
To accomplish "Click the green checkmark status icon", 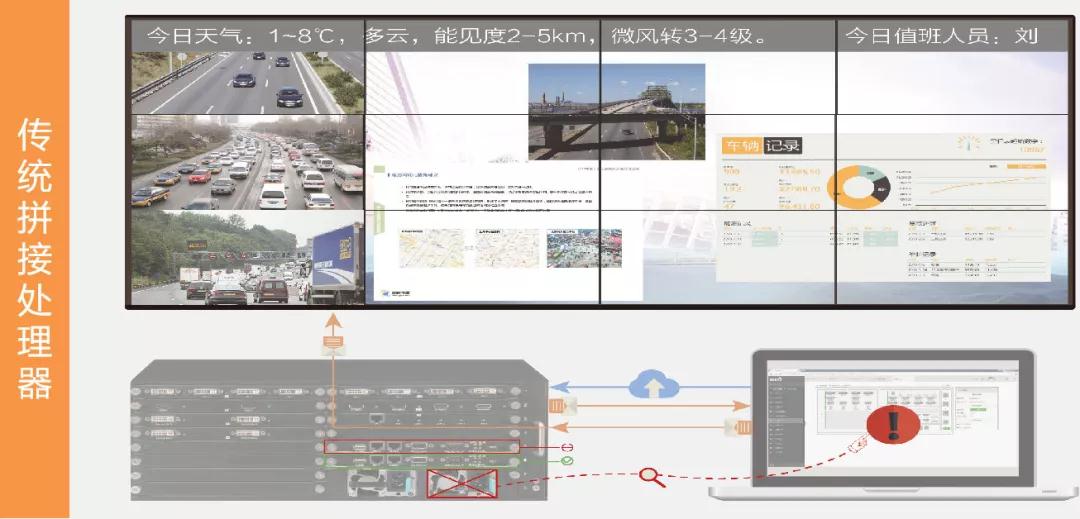I will click(x=567, y=461).
